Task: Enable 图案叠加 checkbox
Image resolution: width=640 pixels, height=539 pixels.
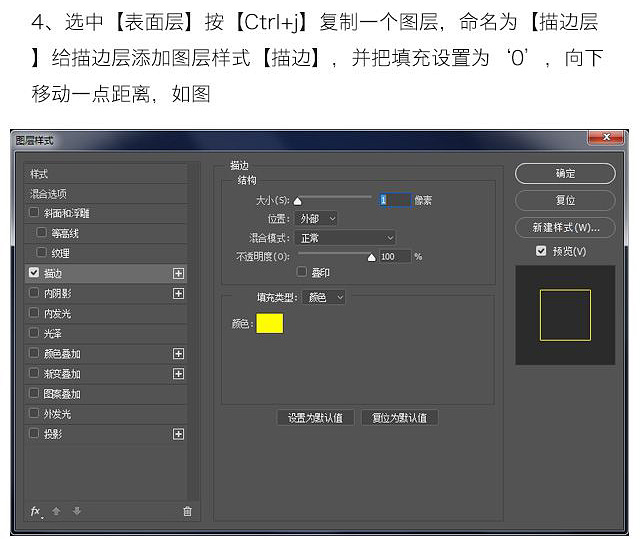Action: pyautogui.click(x=34, y=393)
